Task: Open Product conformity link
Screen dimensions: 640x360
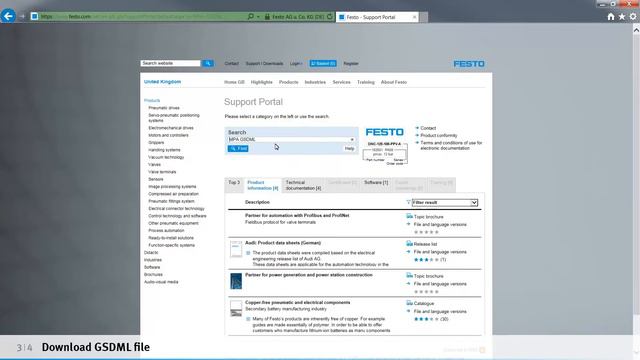Action: pos(439,136)
